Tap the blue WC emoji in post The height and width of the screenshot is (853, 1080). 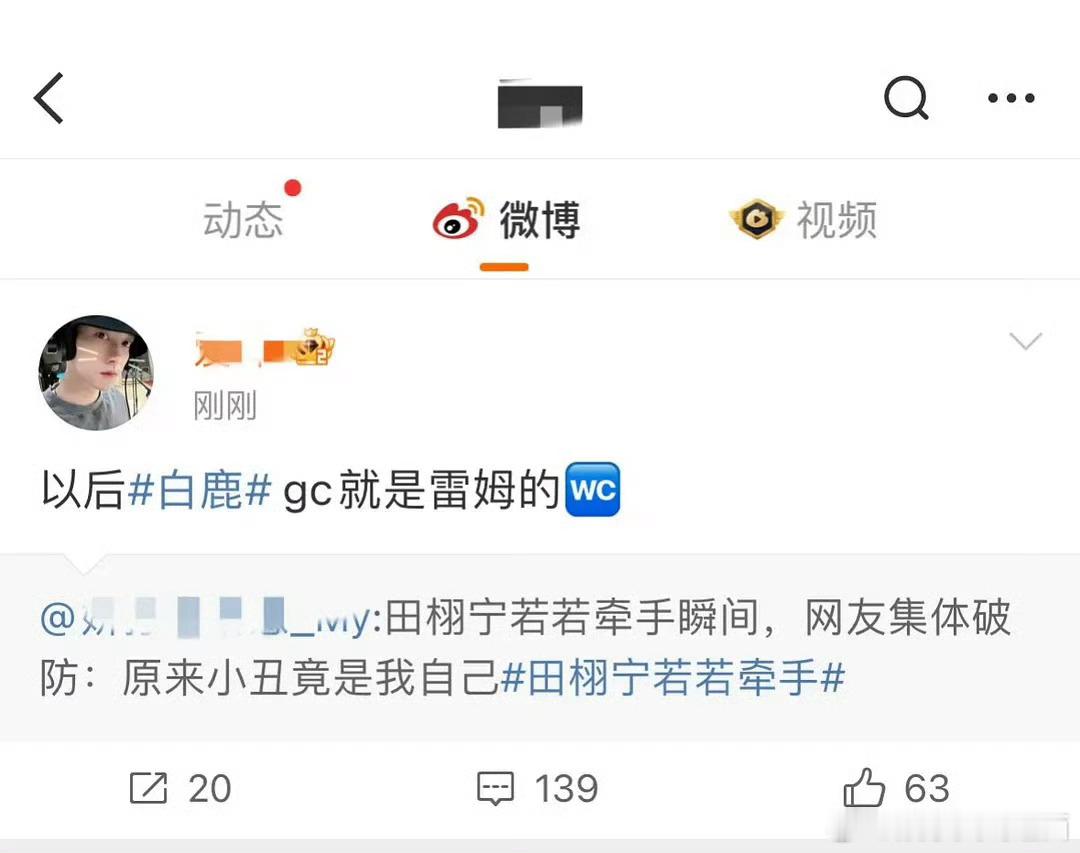click(x=592, y=489)
